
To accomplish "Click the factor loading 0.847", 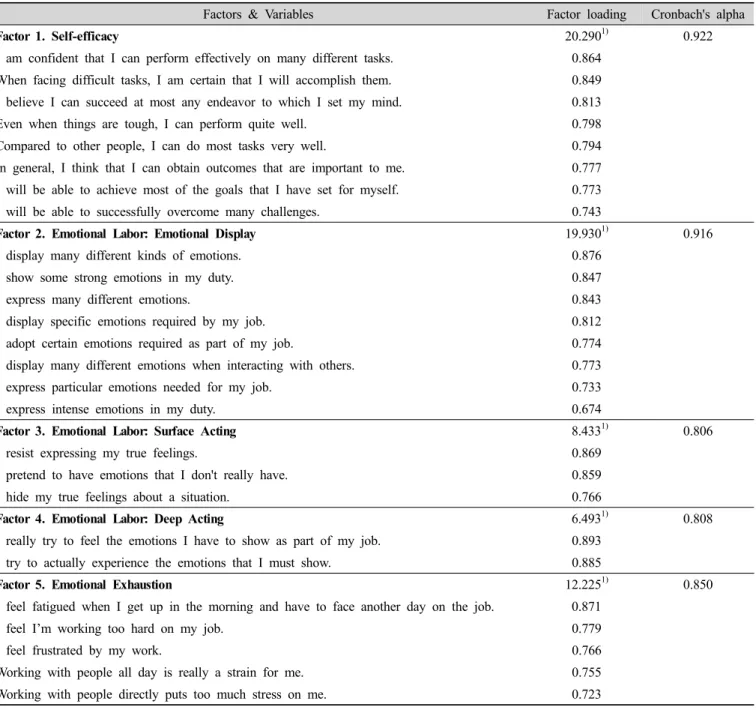I will pos(586,278).
